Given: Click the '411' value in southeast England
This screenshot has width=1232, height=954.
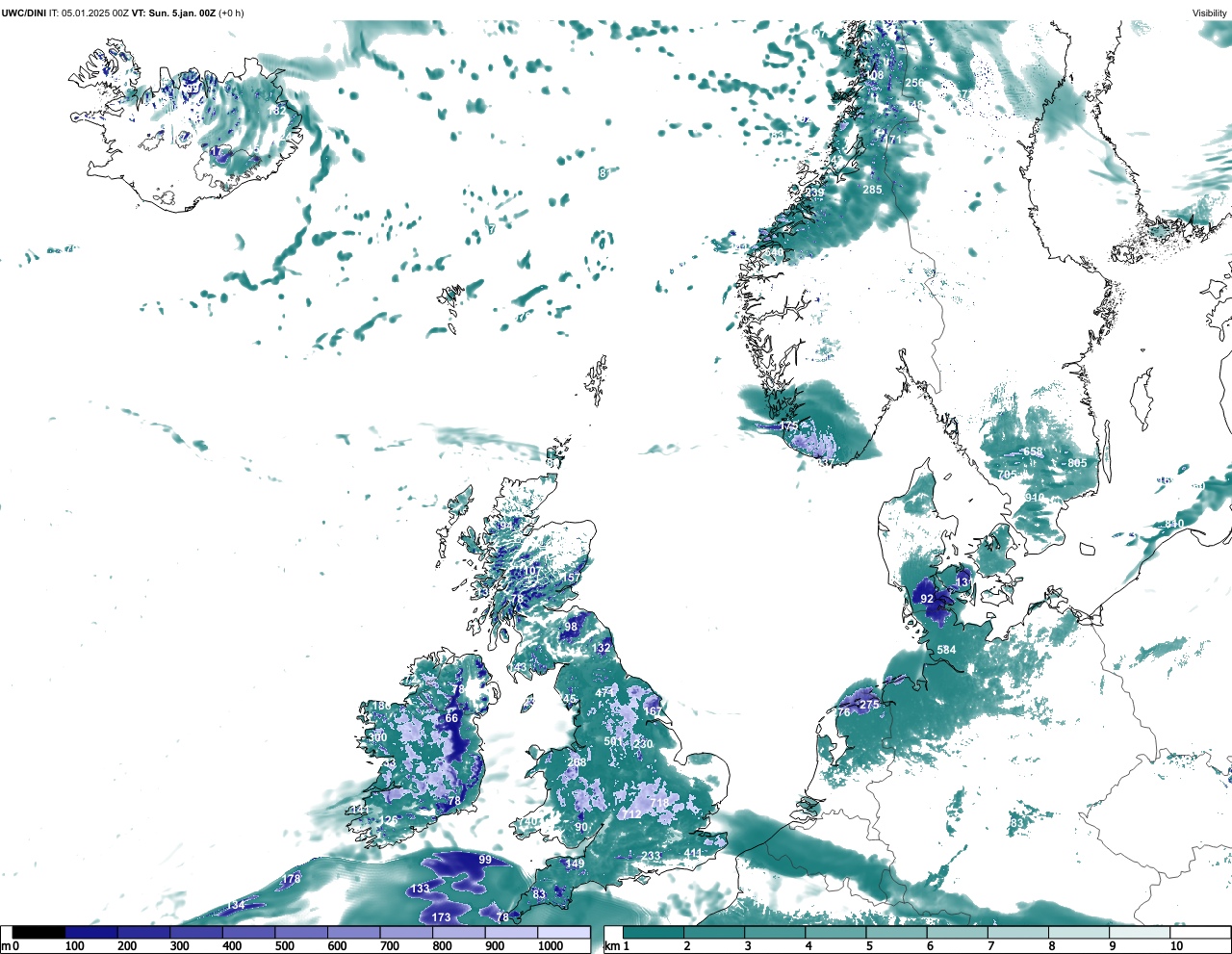Looking at the screenshot, I should point(693,853).
